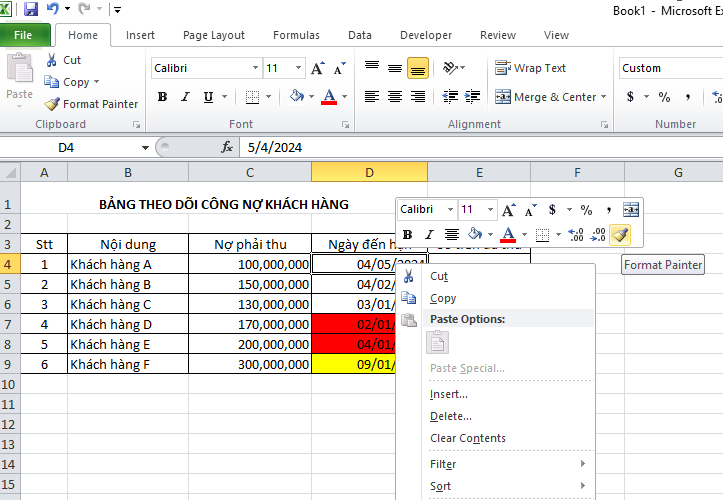Image resolution: width=723 pixels, height=500 pixels.
Task: Select column C header
Action: coord(250,173)
